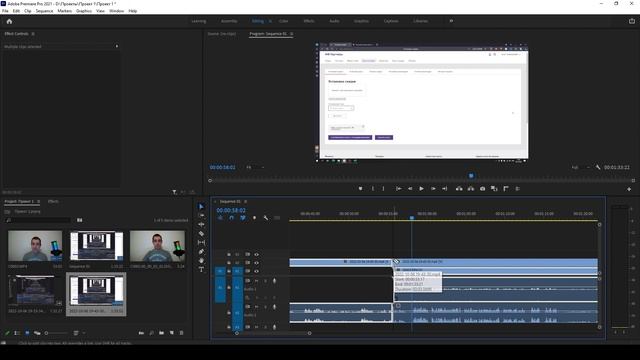Open the workspaces overflow chevron menu
The image size is (640, 360).
coord(451,21)
